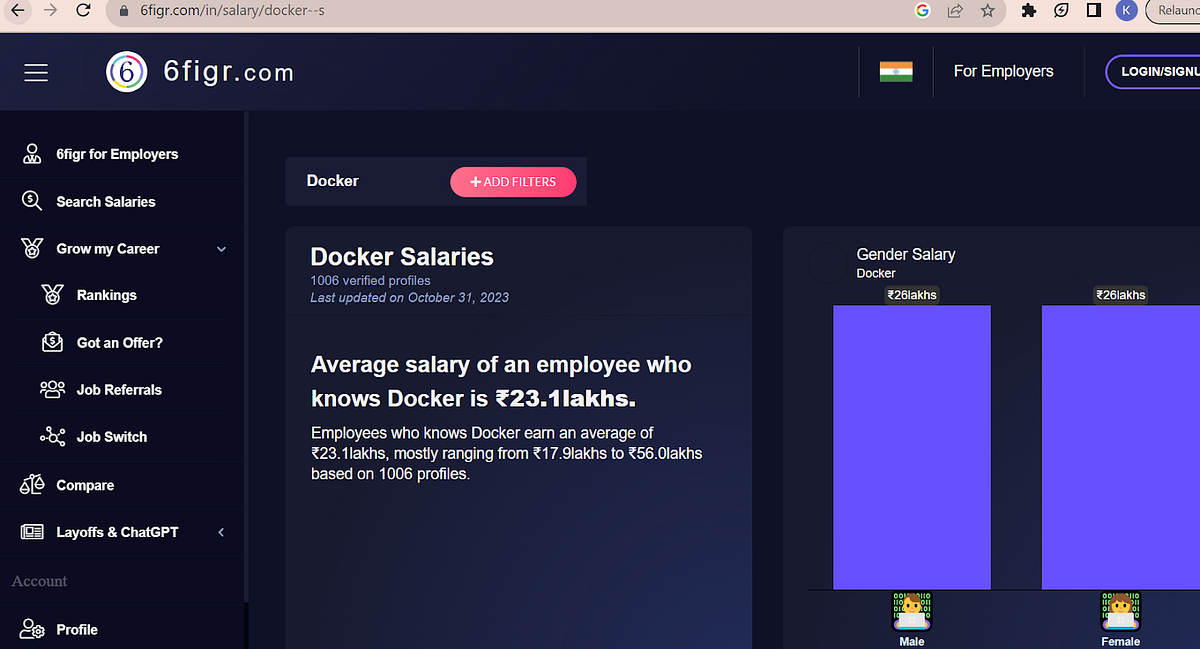Click the lock icon beside the URL

coord(124,11)
